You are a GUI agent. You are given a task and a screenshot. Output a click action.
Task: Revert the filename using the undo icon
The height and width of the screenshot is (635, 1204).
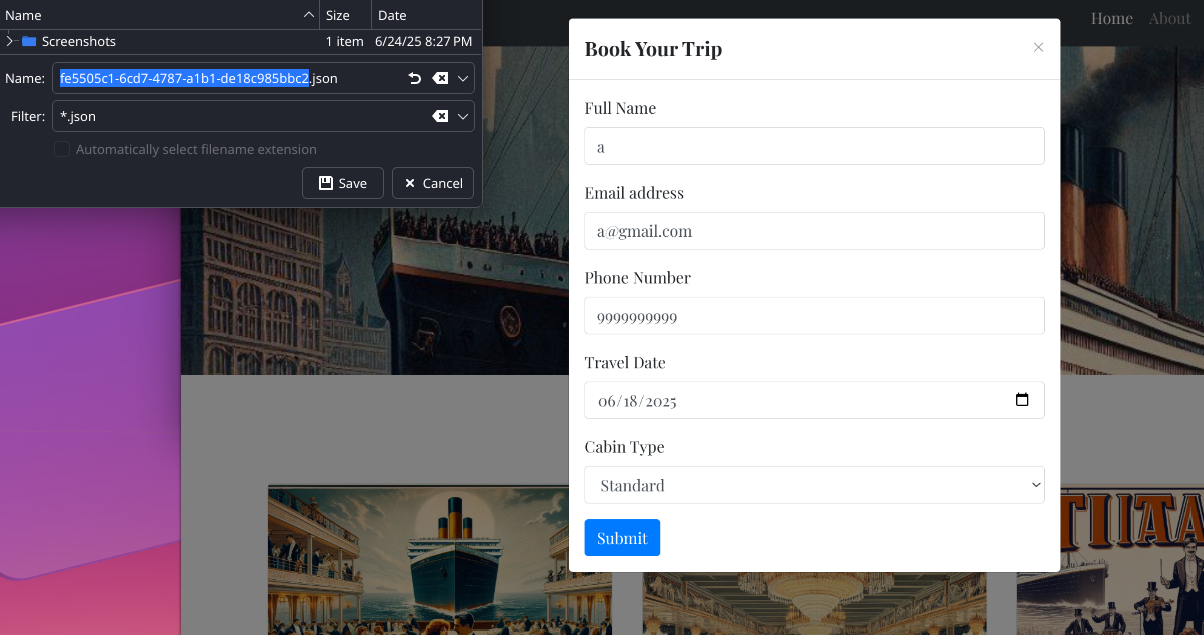(415, 78)
